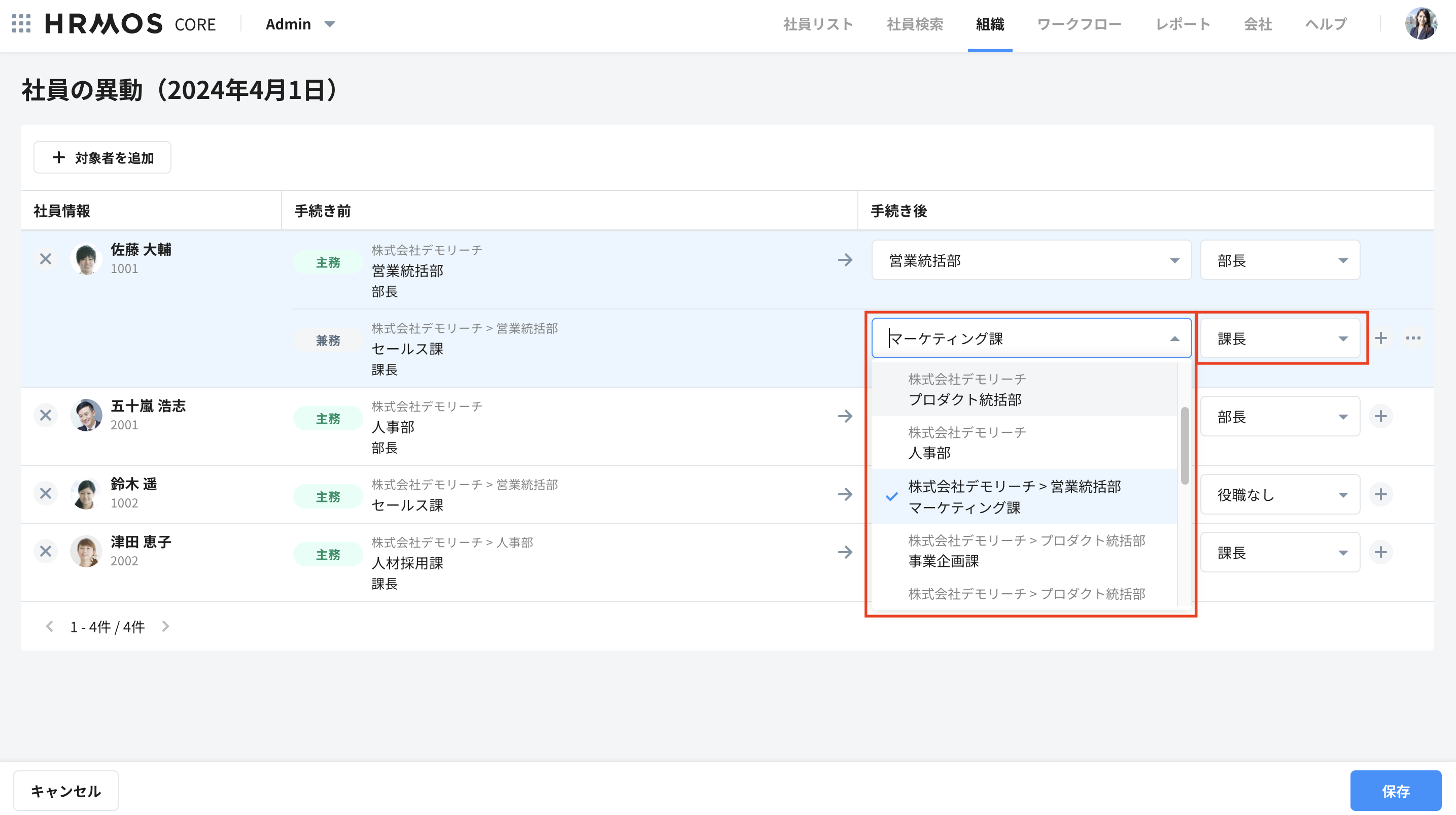Image resolution: width=1456 pixels, height=815 pixels.
Task: Go to next page arrow in pagination
Action: pyautogui.click(x=165, y=626)
